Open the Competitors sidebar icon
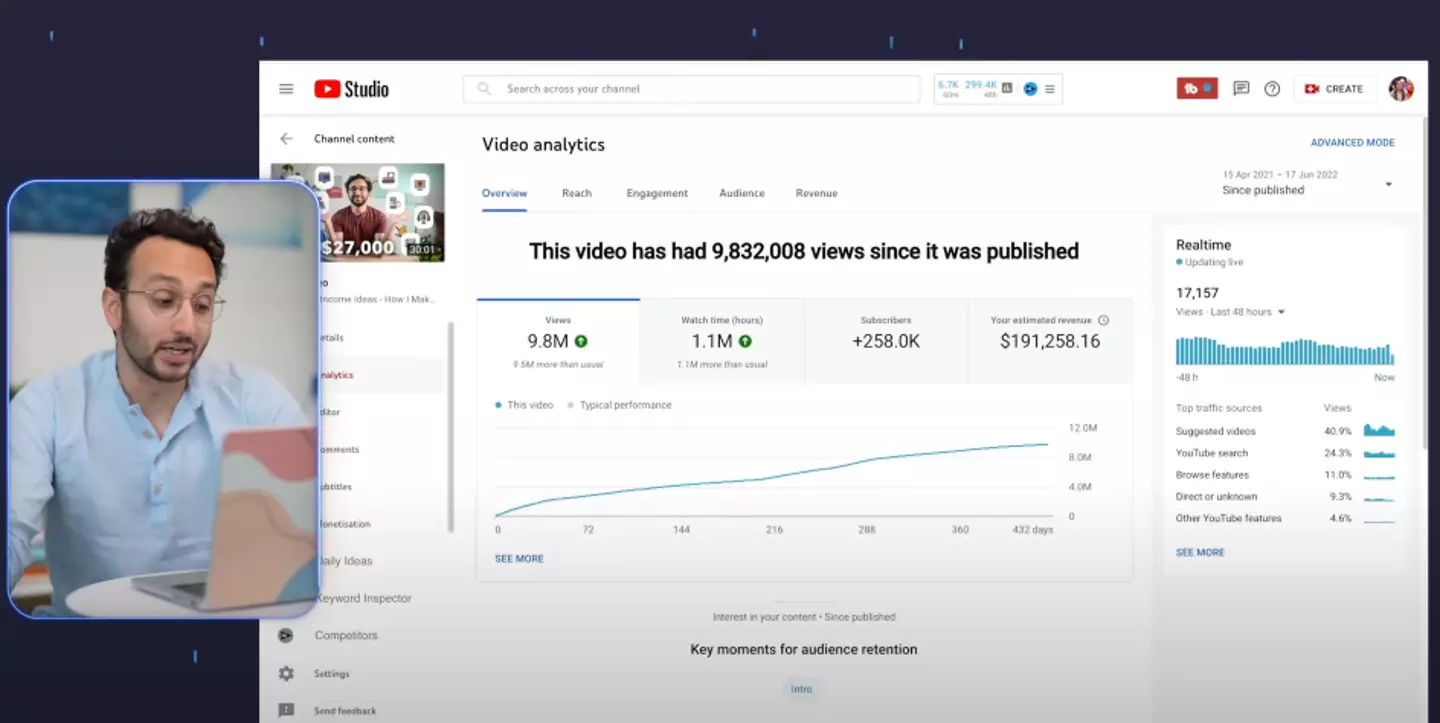This screenshot has width=1440, height=723. (x=286, y=636)
